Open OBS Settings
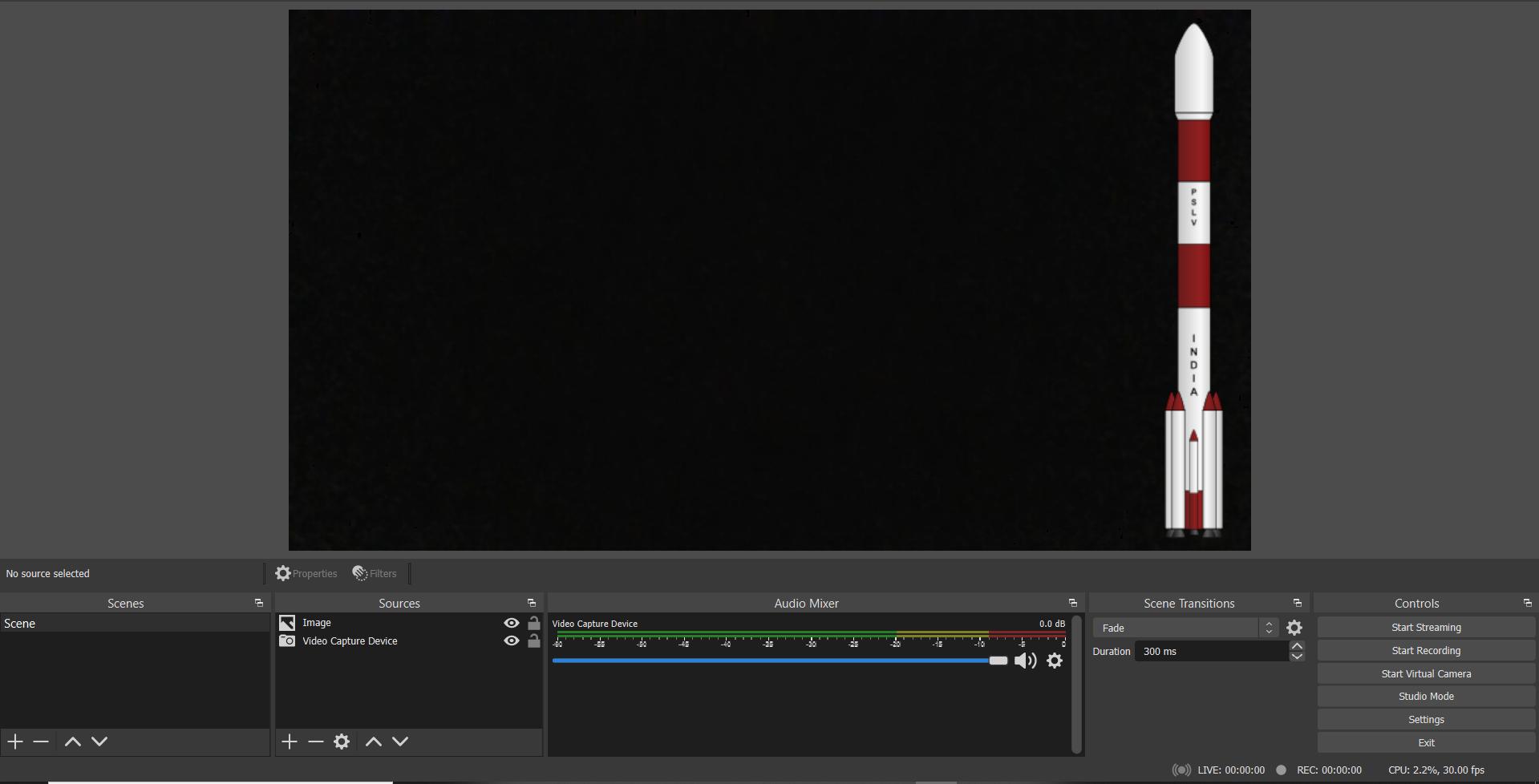Screen dimensions: 1539x784 [x=1426, y=720]
